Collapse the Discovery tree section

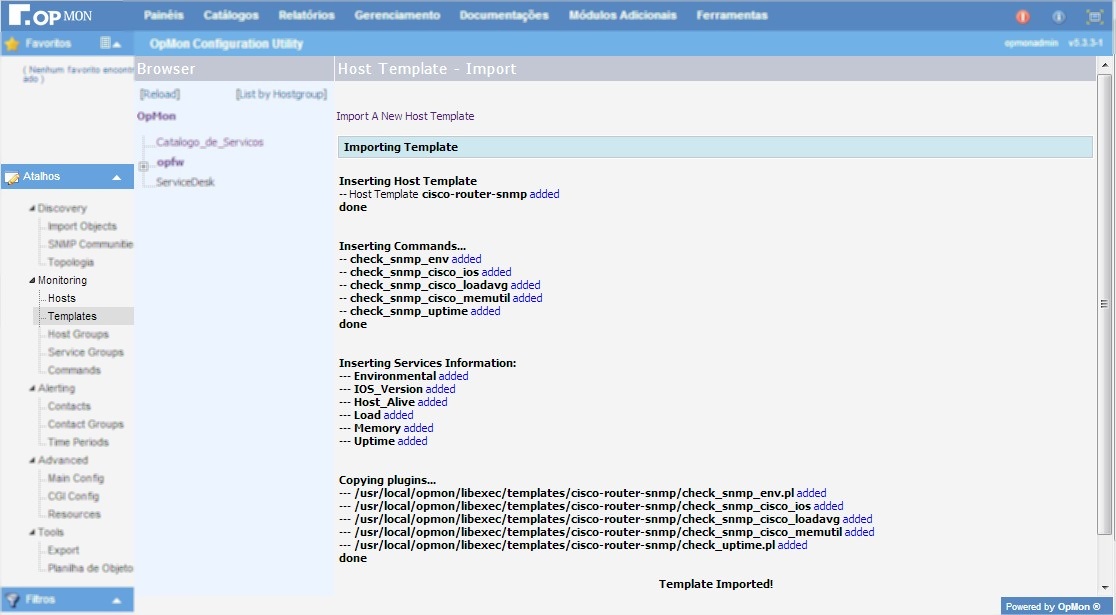(32, 209)
